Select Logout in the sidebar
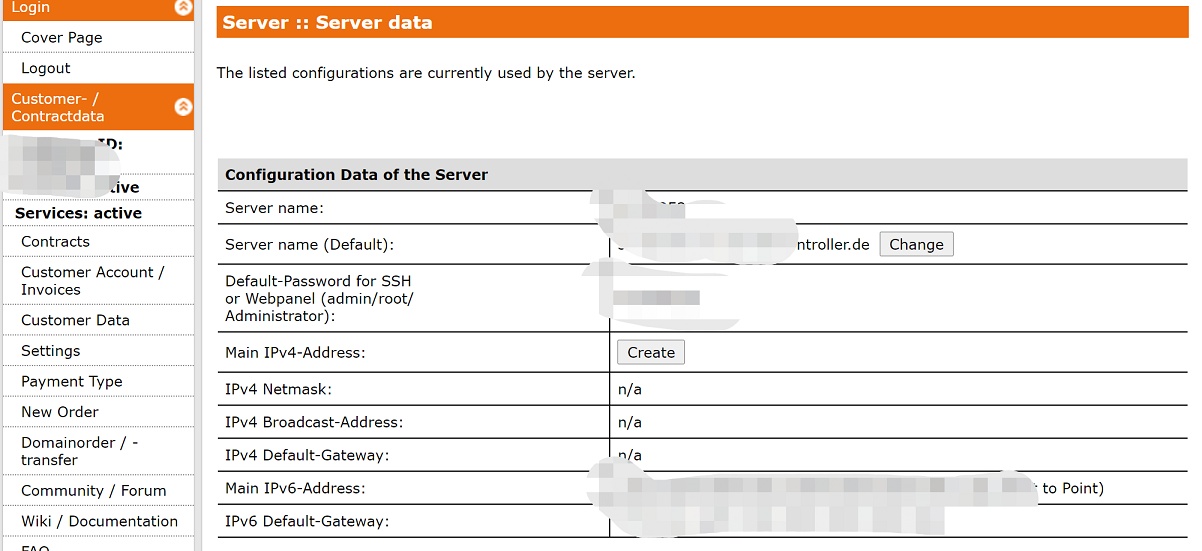The image size is (1202, 551). tap(46, 68)
